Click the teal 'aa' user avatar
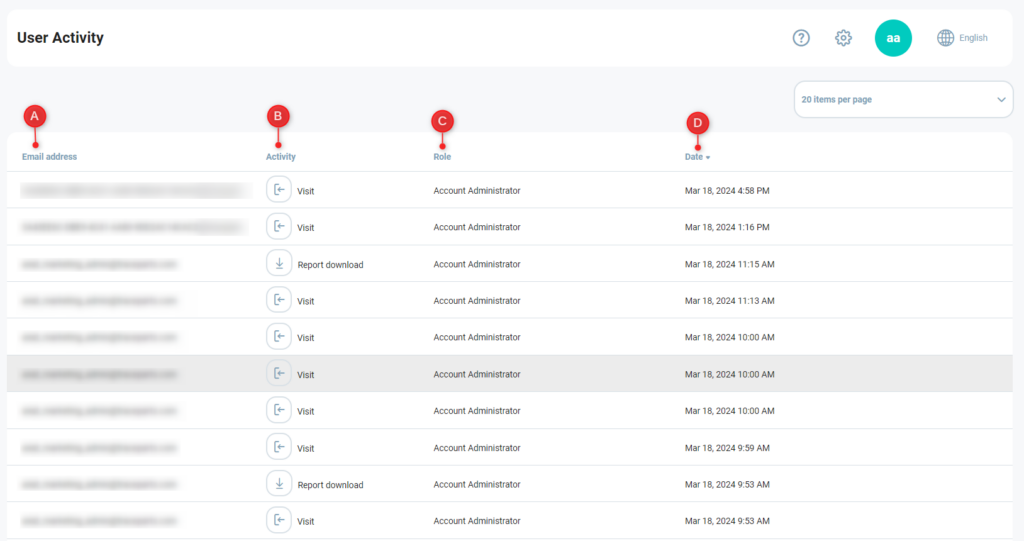 (893, 38)
